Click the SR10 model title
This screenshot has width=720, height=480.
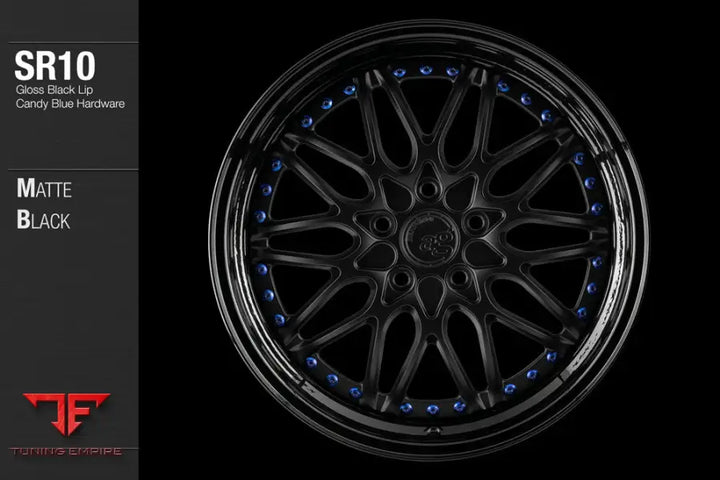pyautogui.click(x=55, y=66)
